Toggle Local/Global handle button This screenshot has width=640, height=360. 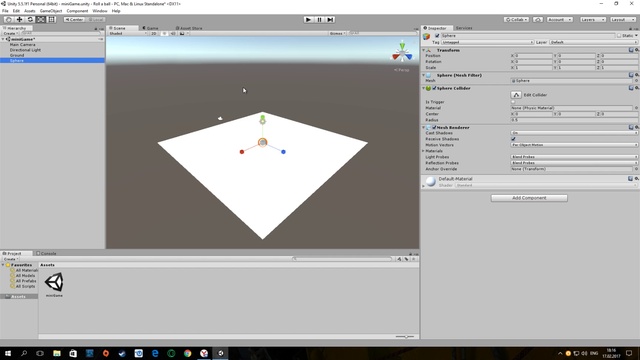pos(96,20)
